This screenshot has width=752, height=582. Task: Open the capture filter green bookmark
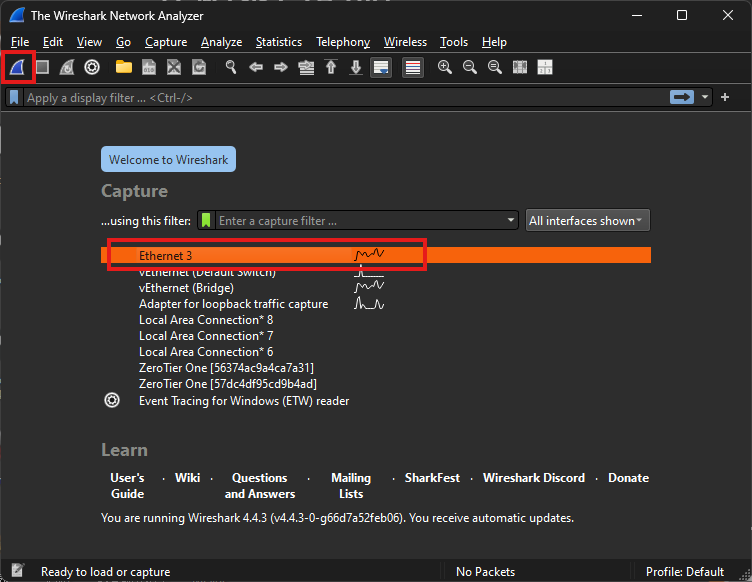(x=206, y=221)
